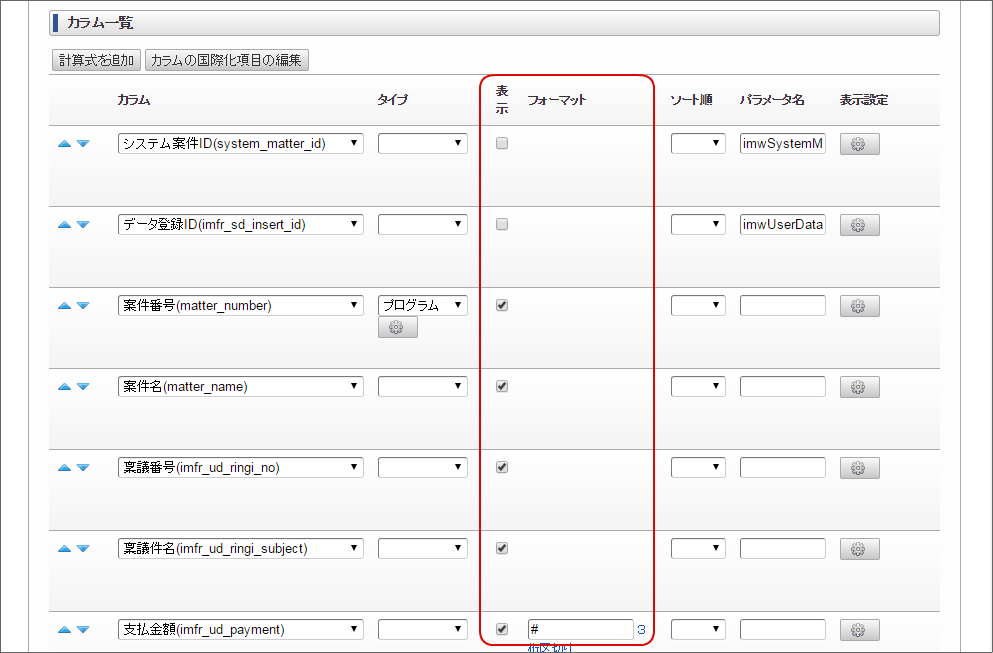Open display settings gear in 案件番号 row
Viewport: 993px width, 653px height.
pyautogui.click(x=859, y=306)
